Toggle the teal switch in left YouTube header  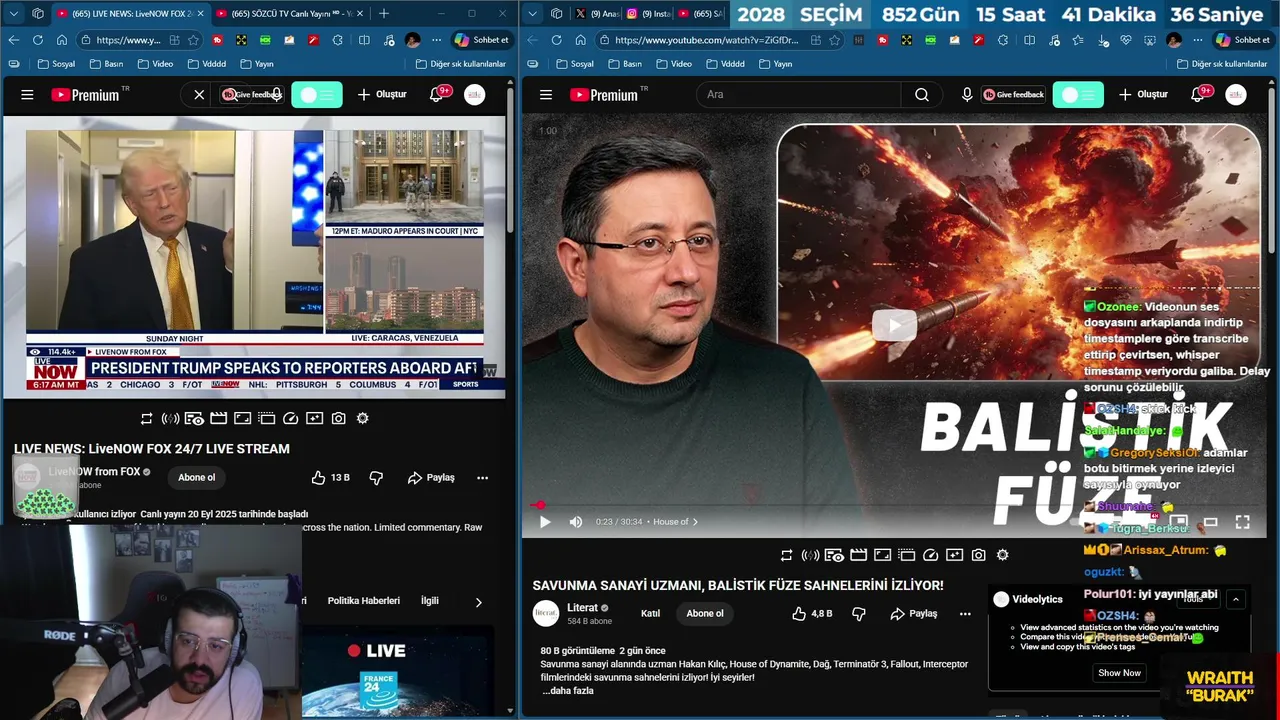click(317, 95)
